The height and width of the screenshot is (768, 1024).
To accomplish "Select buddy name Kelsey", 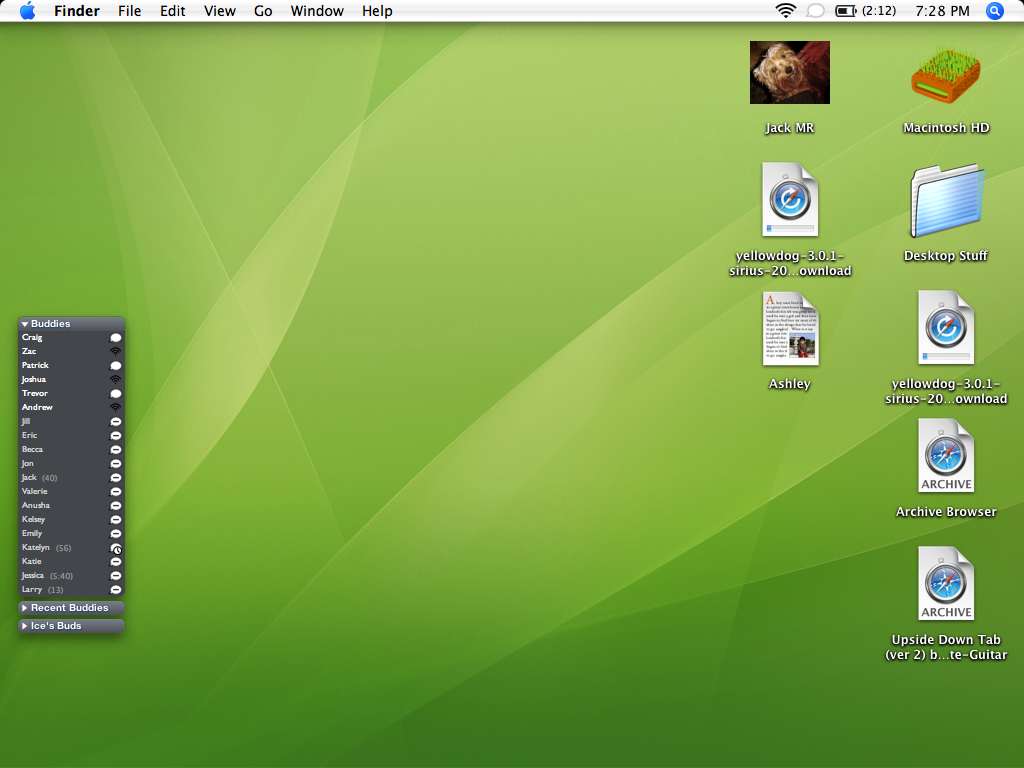I will [33, 520].
